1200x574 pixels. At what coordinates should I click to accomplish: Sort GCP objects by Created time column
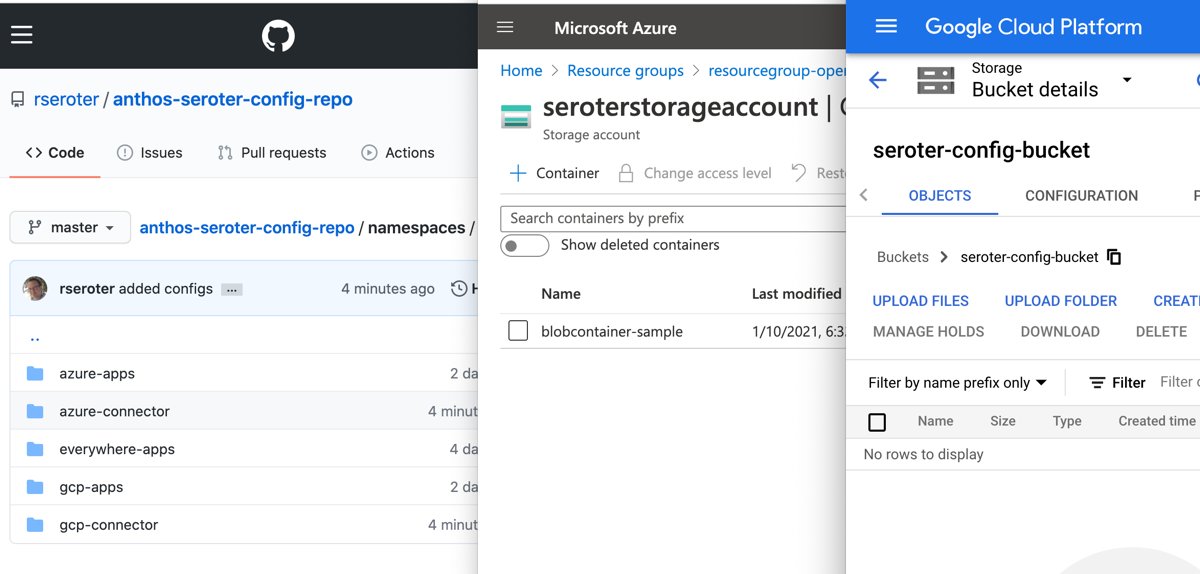pyautogui.click(x=1157, y=421)
